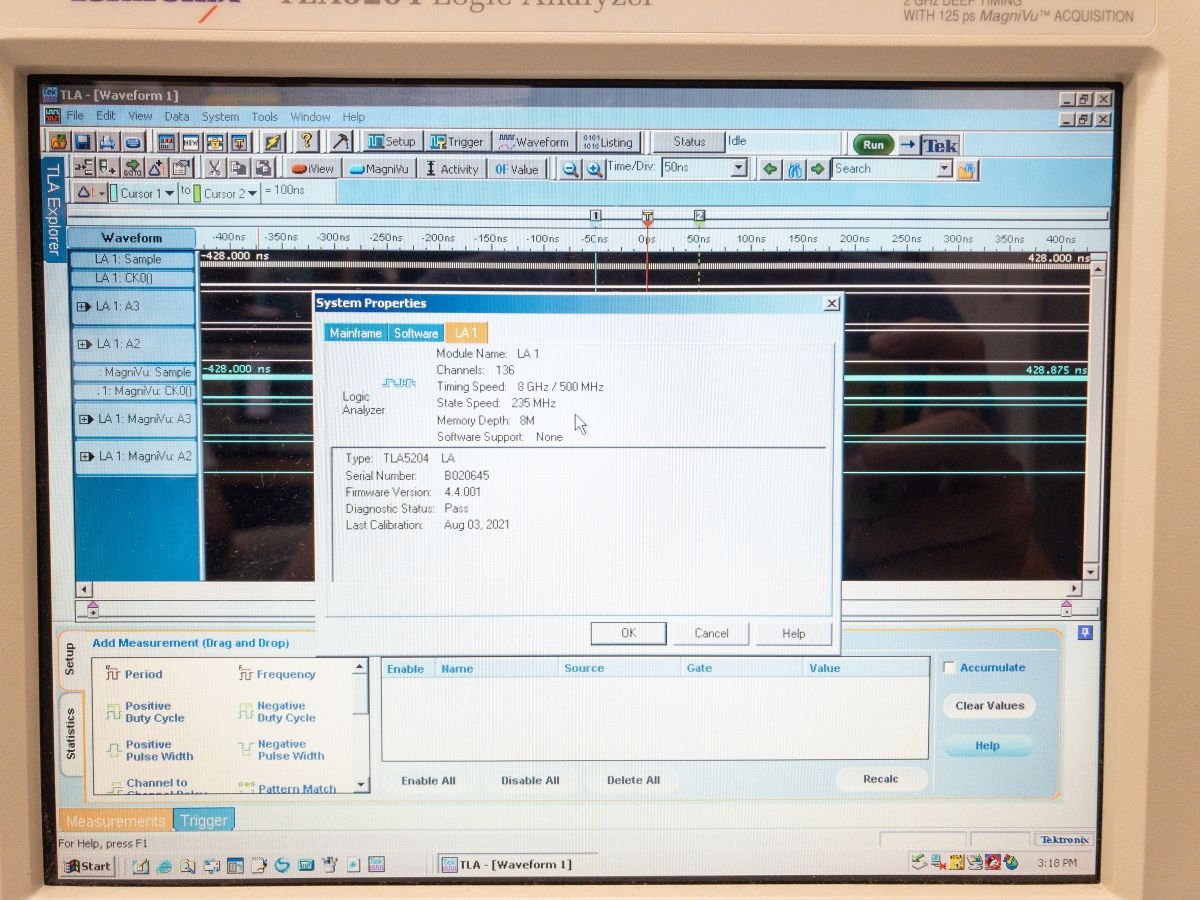Select the Frequency measurement
Image resolution: width=1200 pixels, height=900 pixels.
276,674
